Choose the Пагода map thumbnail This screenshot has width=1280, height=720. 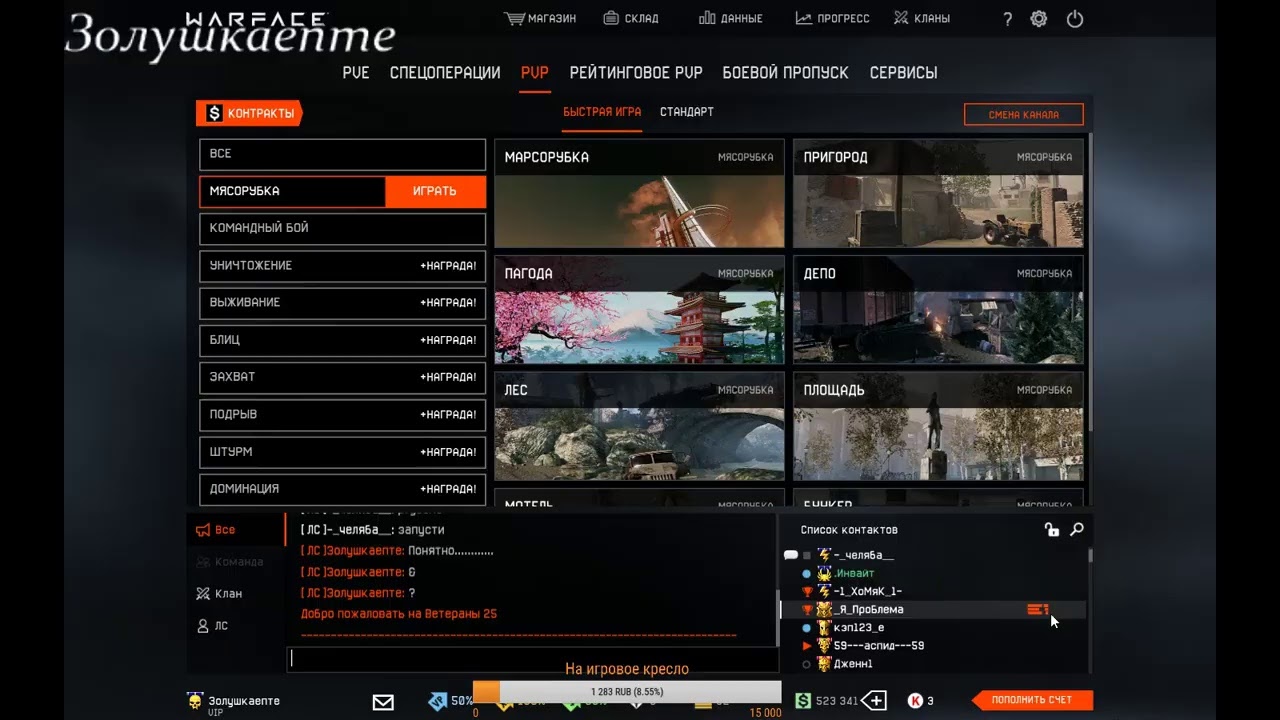(639, 310)
